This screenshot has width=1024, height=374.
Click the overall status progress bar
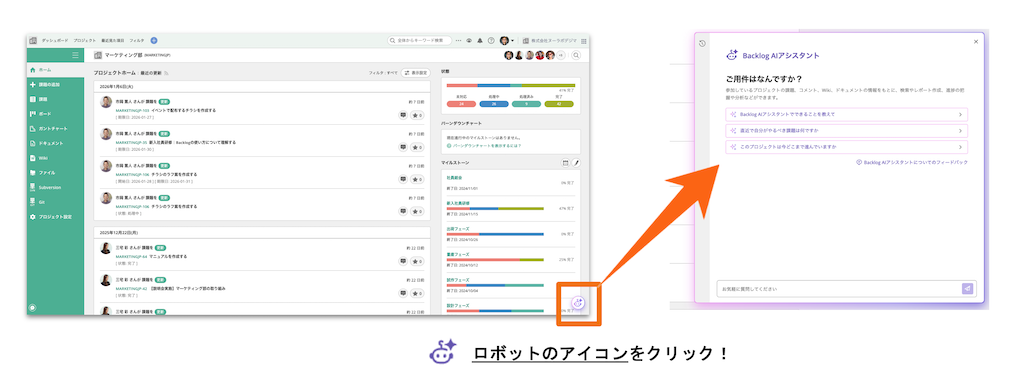coord(511,85)
